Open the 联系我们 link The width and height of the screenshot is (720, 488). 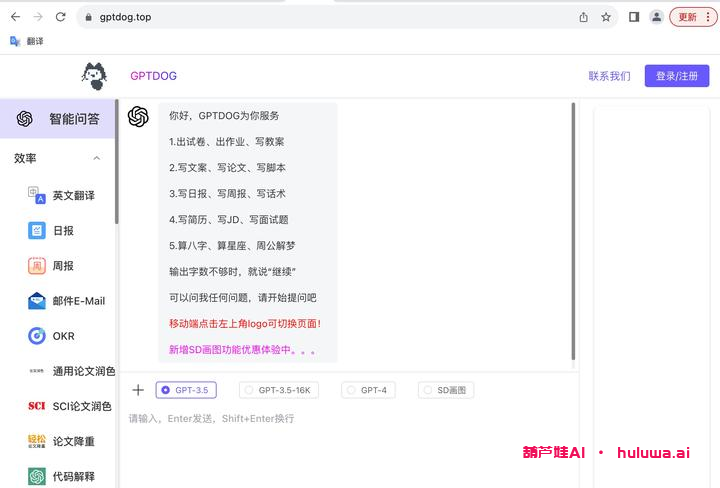coord(609,76)
